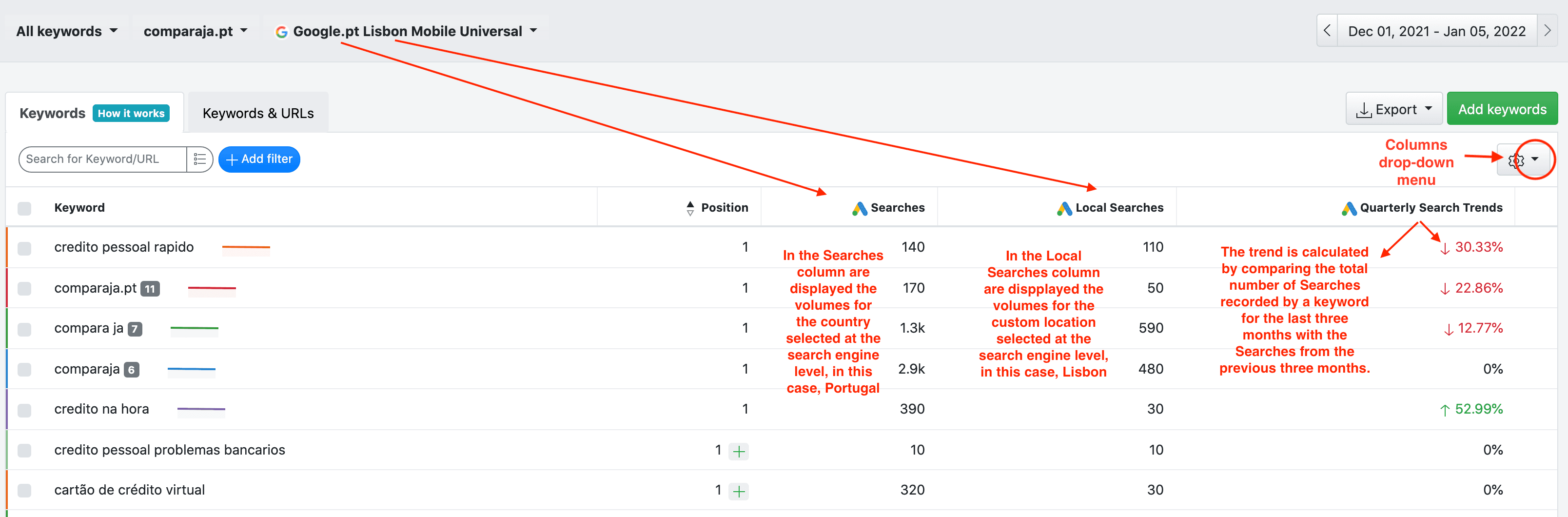Click the 1.3k searches value
The image size is (1568, 517).
(x=912, y=328)
